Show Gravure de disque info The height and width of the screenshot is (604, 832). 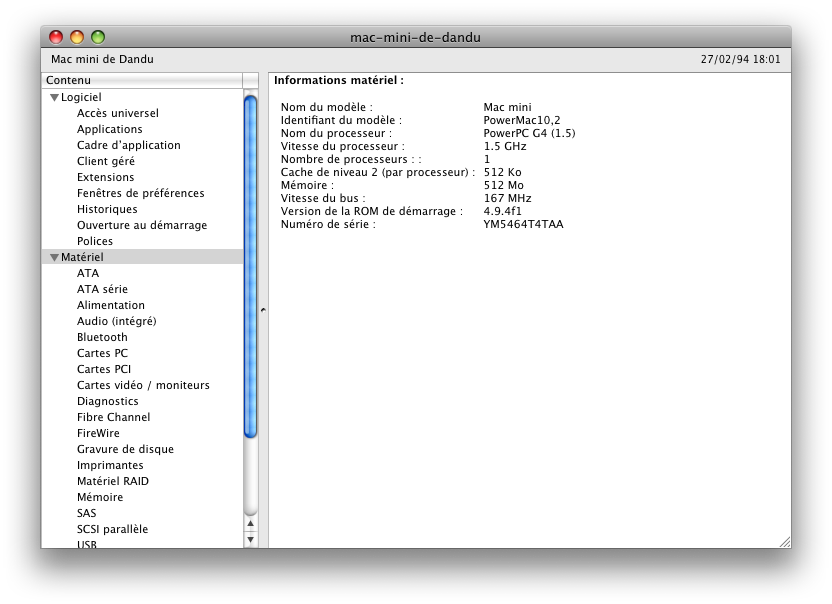[x=125, y=449]
